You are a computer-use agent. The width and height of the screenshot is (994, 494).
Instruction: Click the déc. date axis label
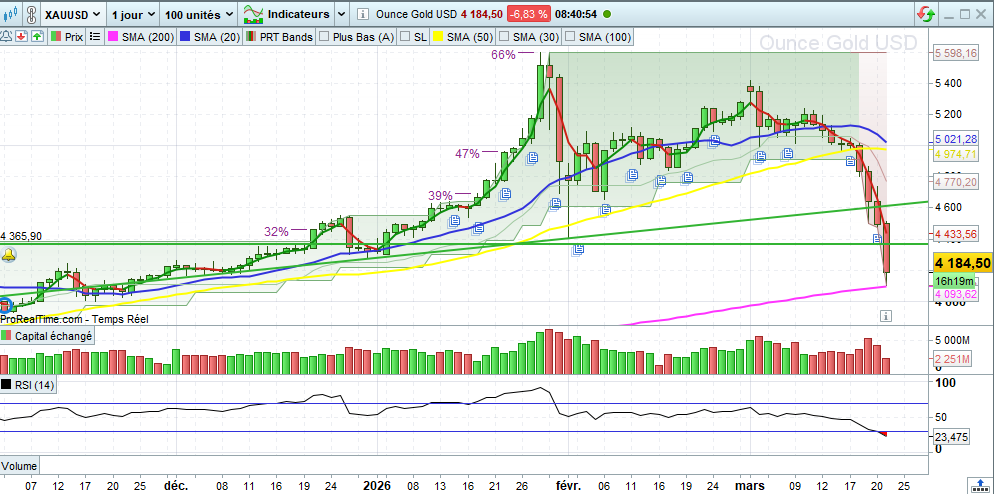pyautogui.click(x=176, y=486)
